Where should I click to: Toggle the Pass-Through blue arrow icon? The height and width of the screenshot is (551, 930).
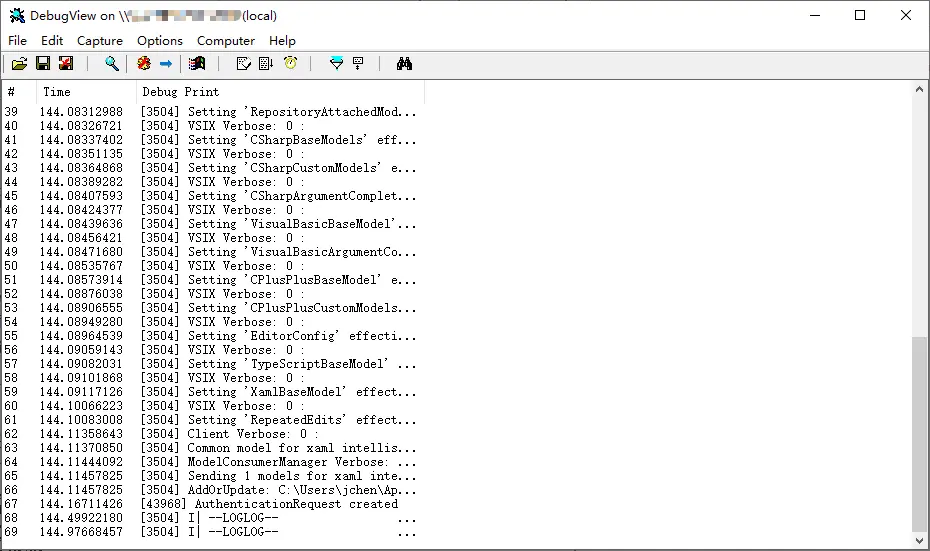point(166,63)
